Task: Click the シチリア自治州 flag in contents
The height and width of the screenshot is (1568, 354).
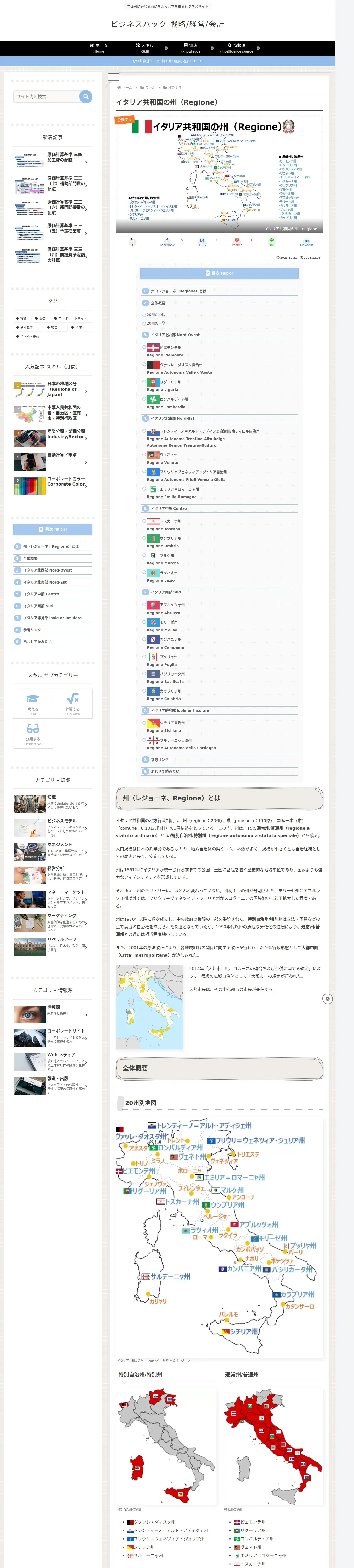Action: 153,723
